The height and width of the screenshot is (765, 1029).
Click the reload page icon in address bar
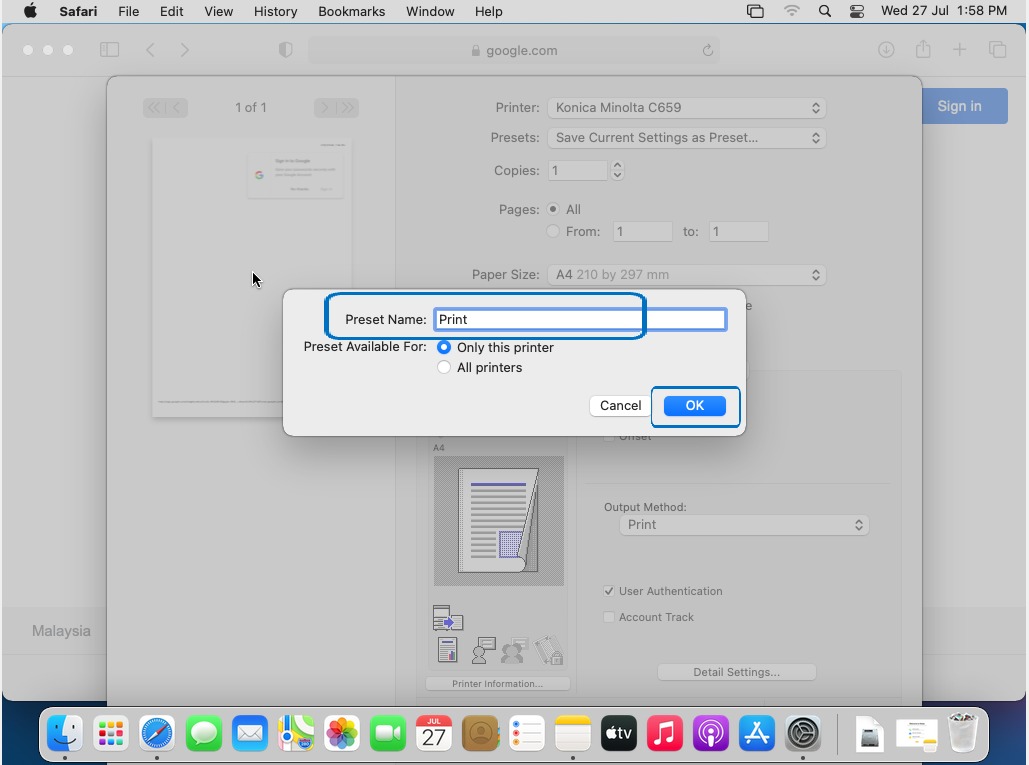708,50
